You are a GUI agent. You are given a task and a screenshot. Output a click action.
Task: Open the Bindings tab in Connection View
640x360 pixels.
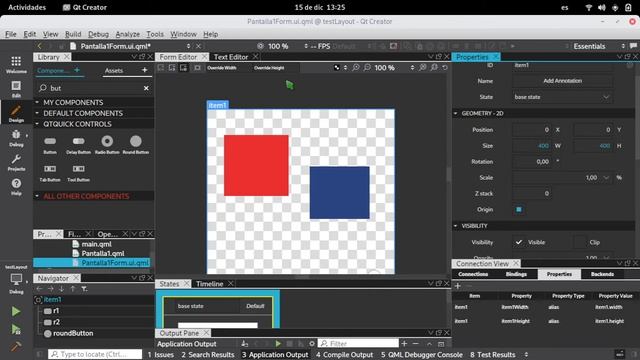pos(516,274)
